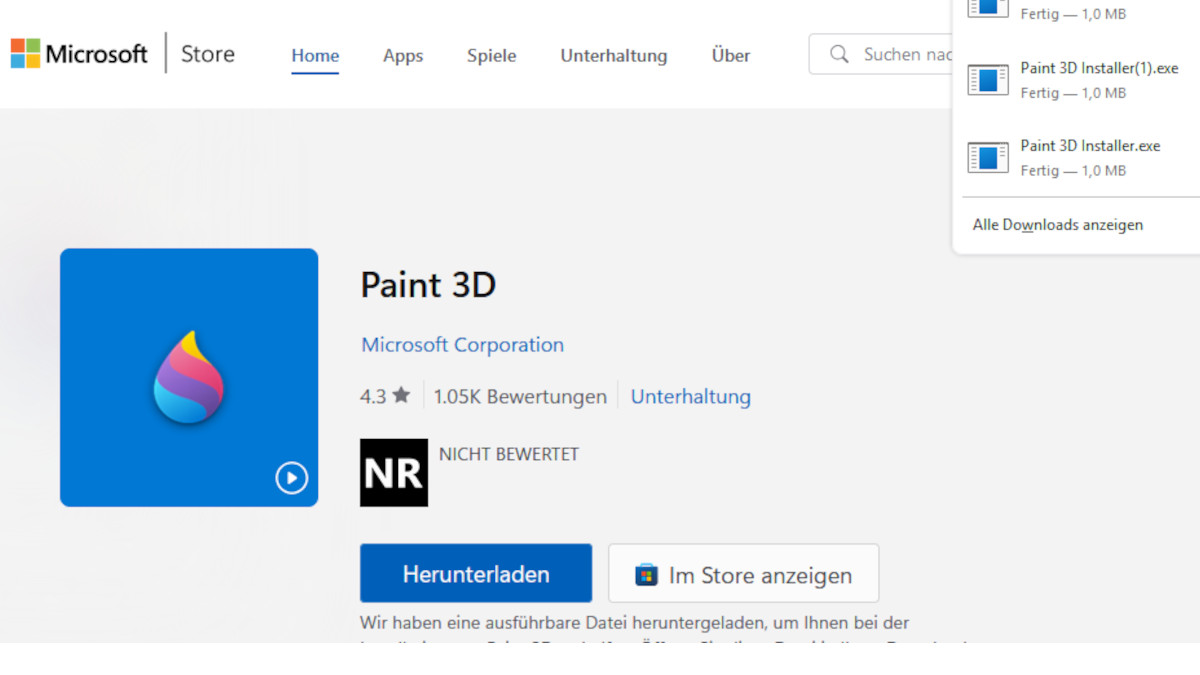Go to the Unterhaltung navigation item
The image size is (1200, 675).
tap(613, 56)
